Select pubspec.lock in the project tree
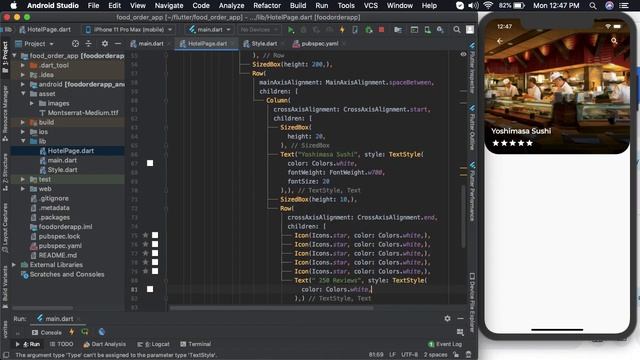640x360 pixels. [59, 236]
